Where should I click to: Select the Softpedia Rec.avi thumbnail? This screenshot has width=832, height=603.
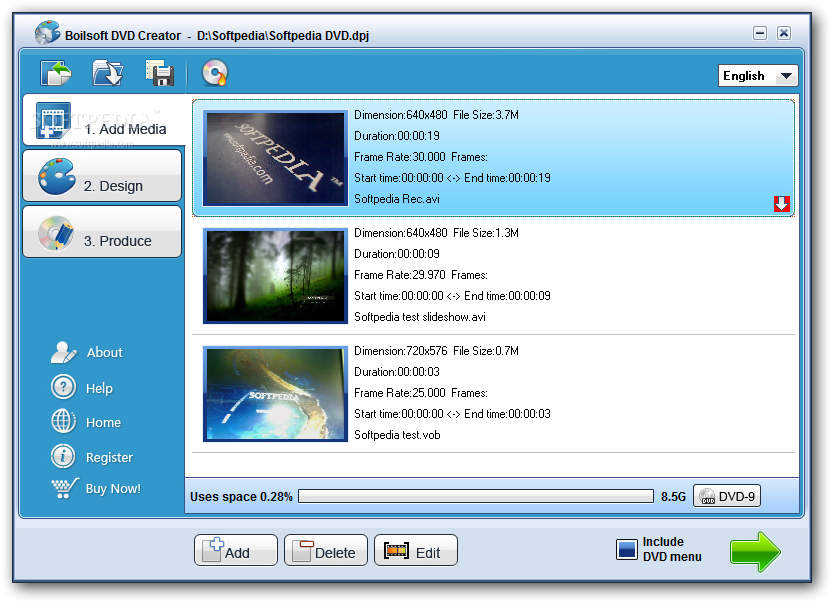275,158
